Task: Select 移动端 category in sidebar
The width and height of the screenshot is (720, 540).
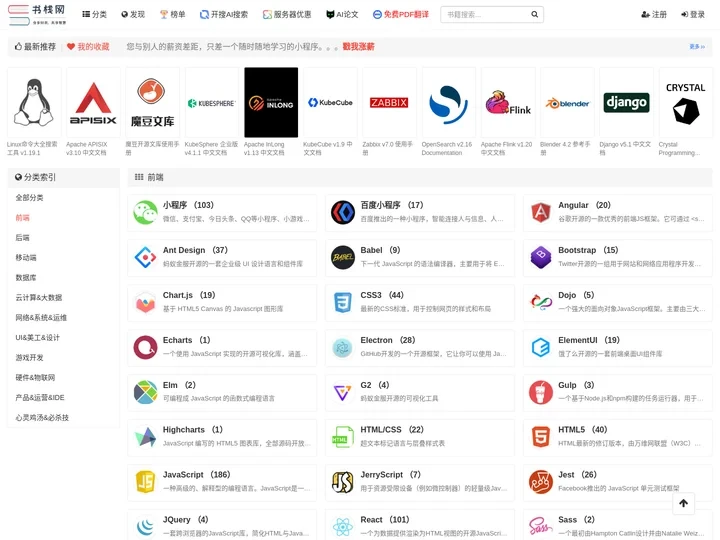Action: coord(26,258)
